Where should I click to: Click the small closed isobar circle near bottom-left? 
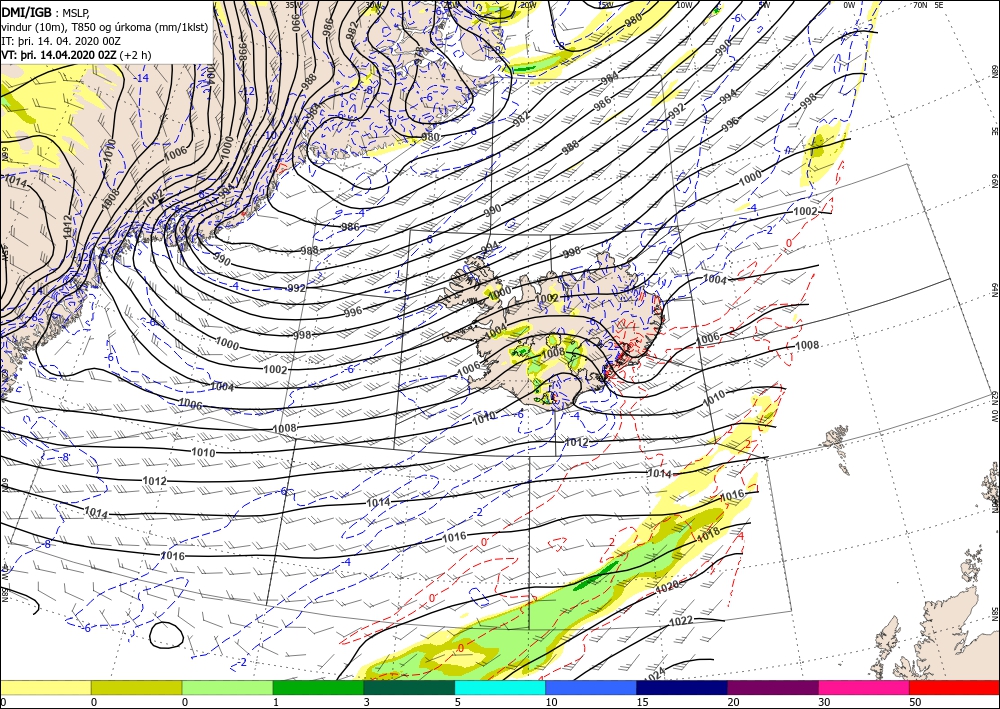point(166,634)
